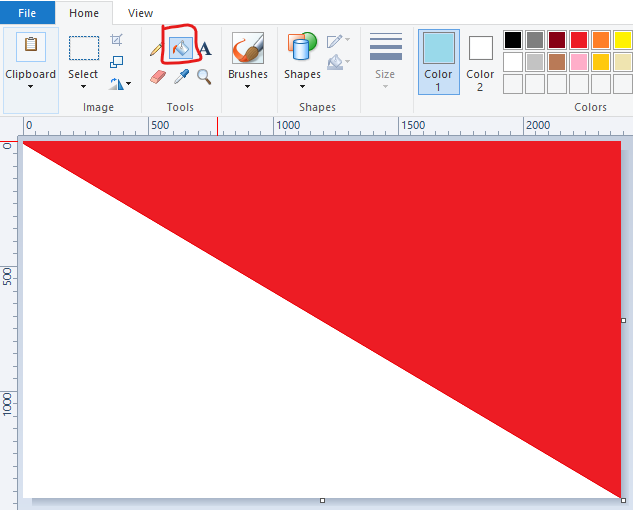This screenshot has width=633, height=510.
Task: Pick the dark gray color swatch
Action: [535, 40]
